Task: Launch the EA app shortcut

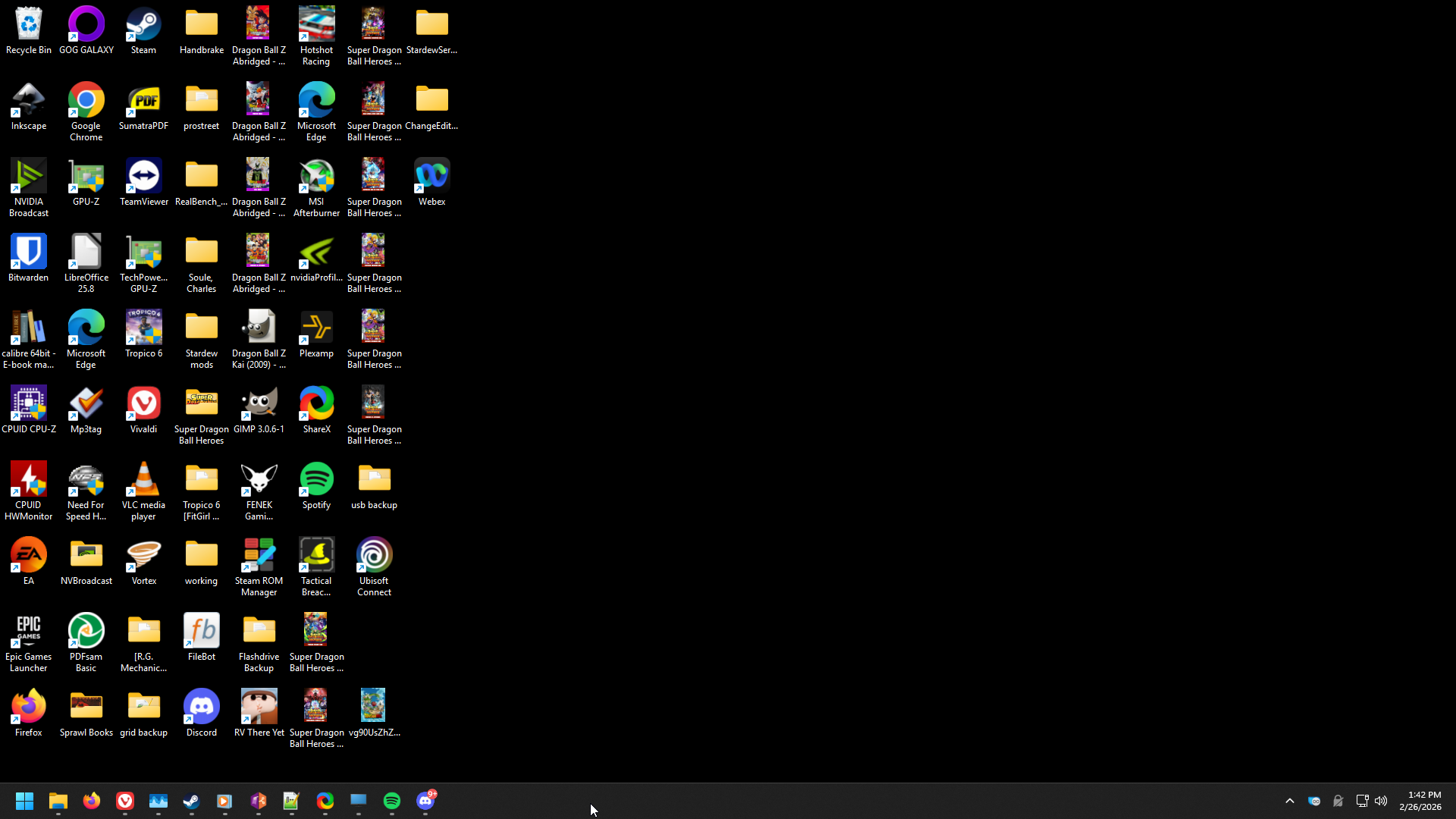Action: 29,562
